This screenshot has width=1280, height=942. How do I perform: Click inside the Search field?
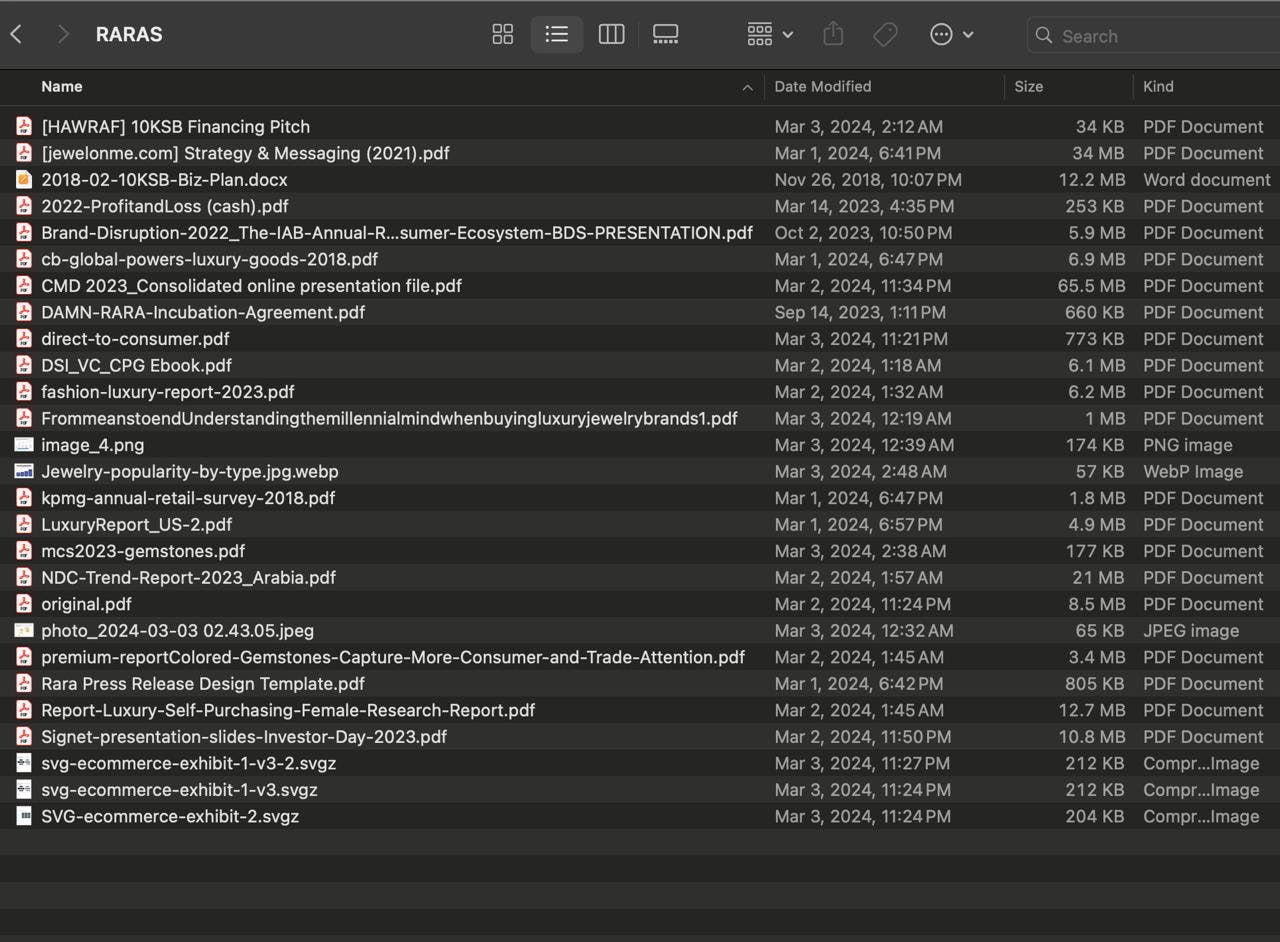[1150, 36]
